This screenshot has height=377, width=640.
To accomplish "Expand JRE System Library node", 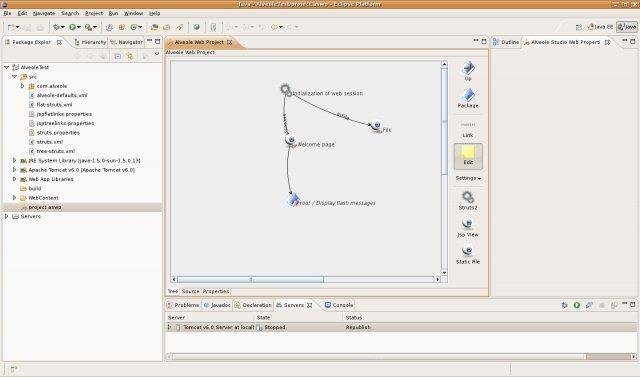I will pyautogui.click(x=14, y=160).
